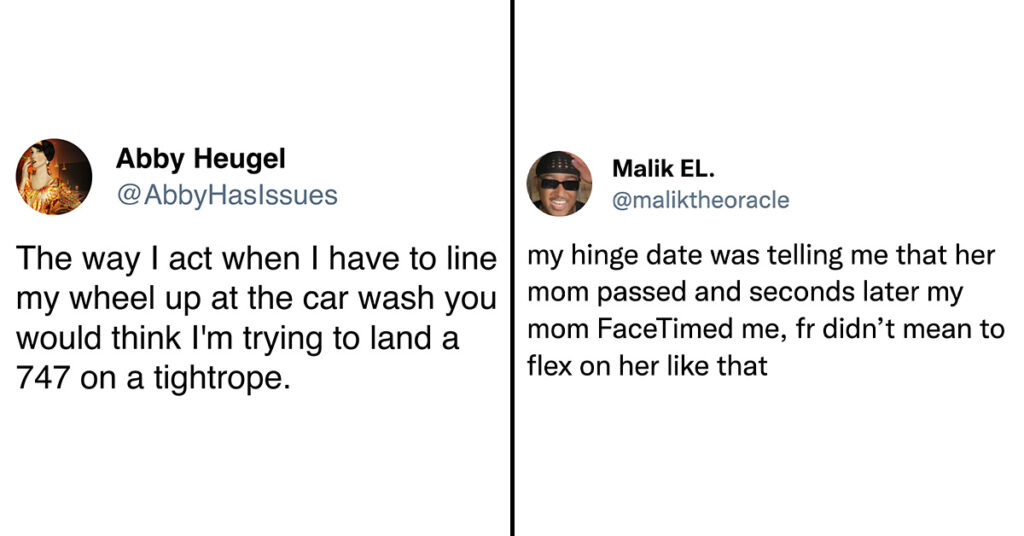
Task: Open Malik EL.'s profile picture
Action: coord(559,183)
